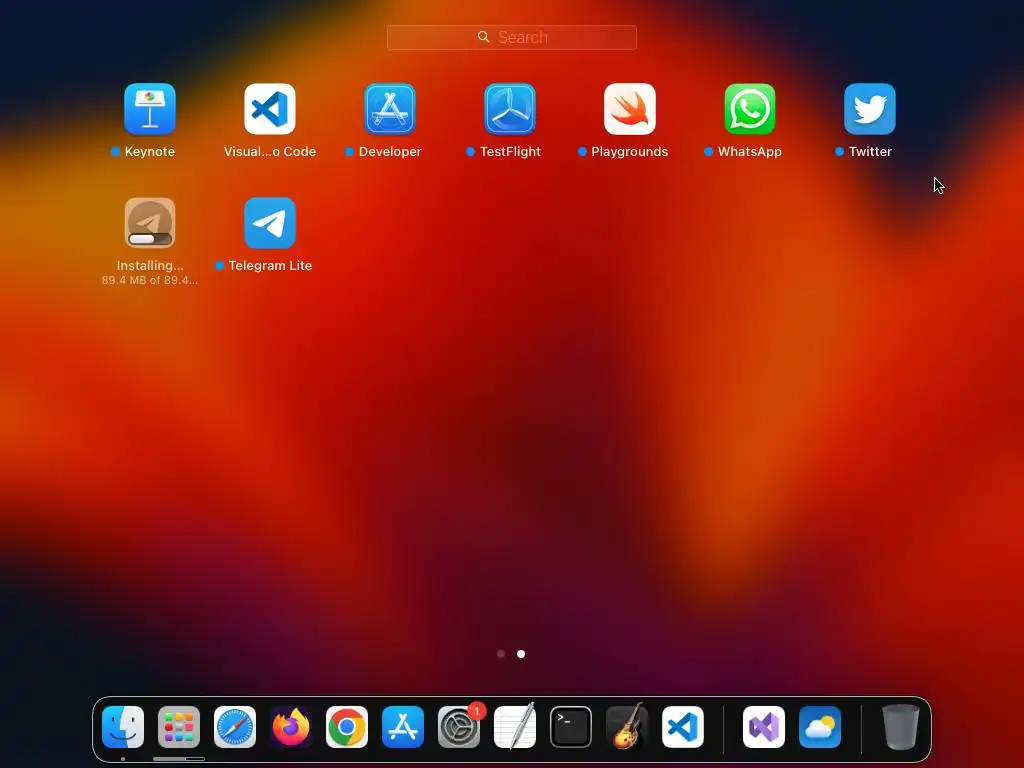Switch to first Launchpad page dot

pos(501,654)
